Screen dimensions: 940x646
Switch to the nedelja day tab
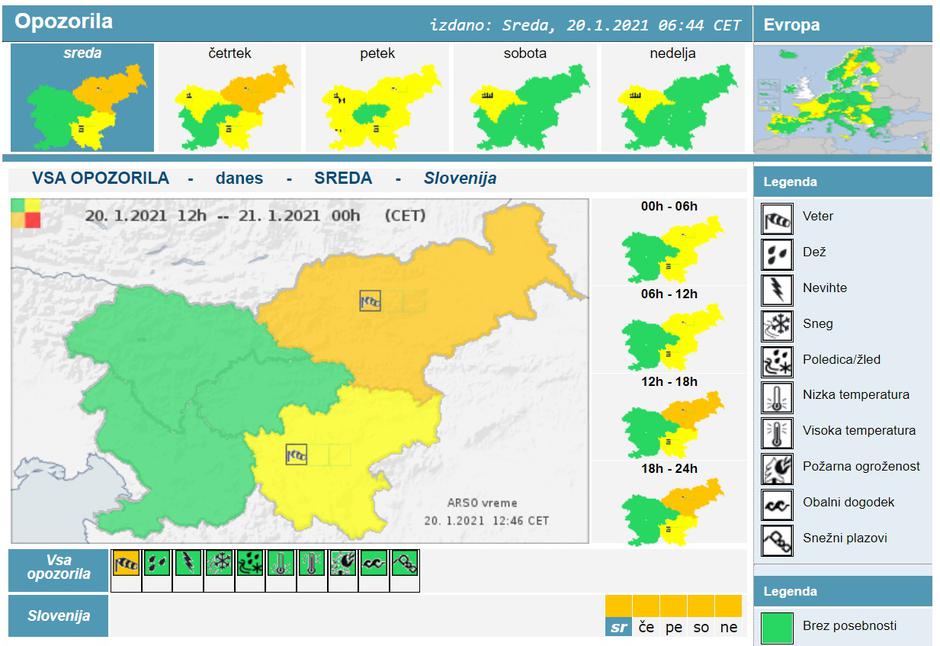coord(670,97)
